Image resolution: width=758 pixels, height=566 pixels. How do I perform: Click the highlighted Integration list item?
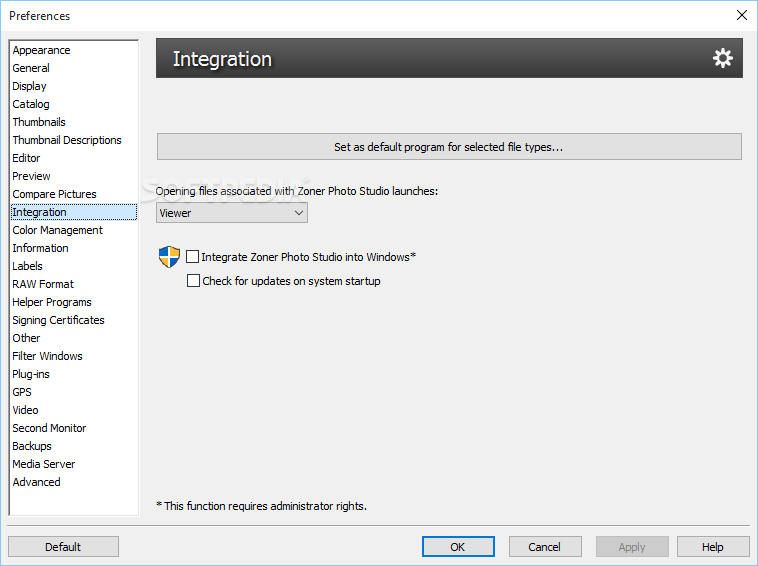[74, 212]
